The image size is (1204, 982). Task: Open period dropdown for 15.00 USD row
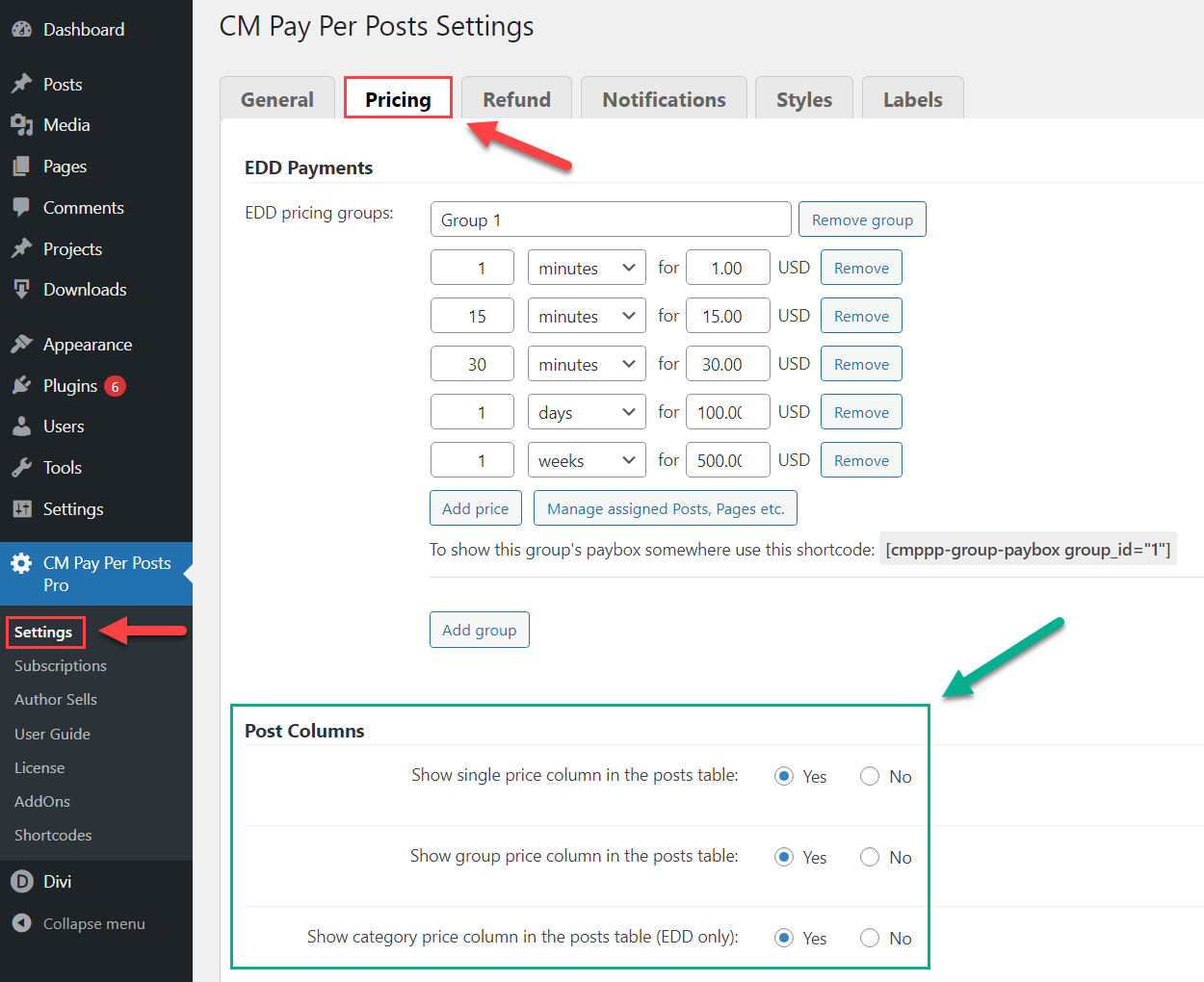(x=587, y=316)
